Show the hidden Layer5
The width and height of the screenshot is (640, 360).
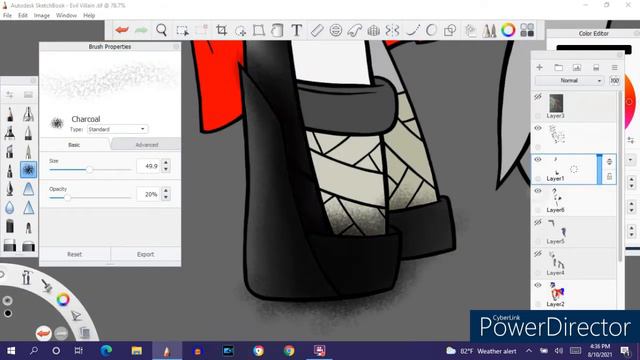(538, 222)
